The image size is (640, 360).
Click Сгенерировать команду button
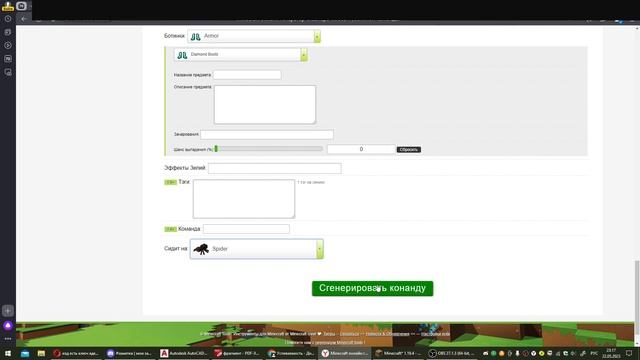pos(372,288)
